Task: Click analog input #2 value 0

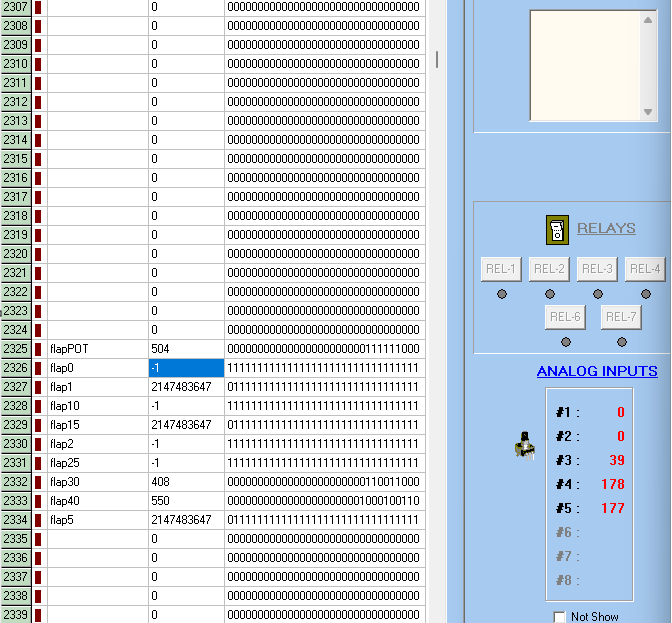Action: click(621, 436)
